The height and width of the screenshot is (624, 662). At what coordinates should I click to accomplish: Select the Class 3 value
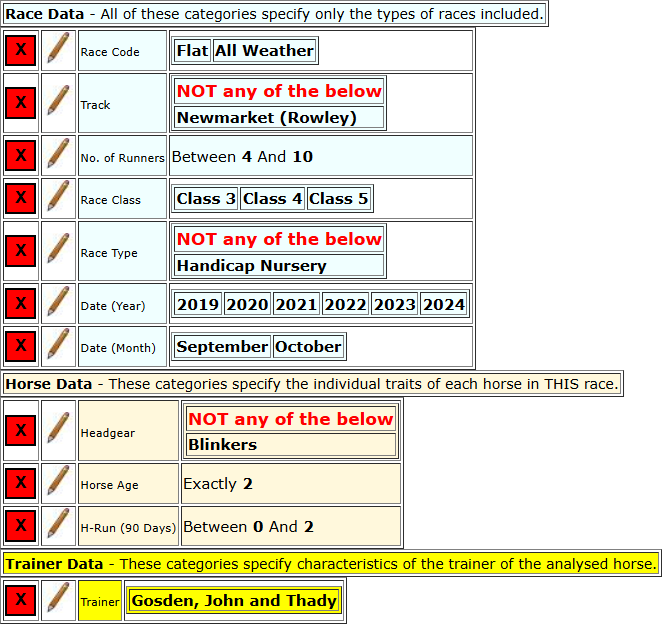(x=206, y=198)
